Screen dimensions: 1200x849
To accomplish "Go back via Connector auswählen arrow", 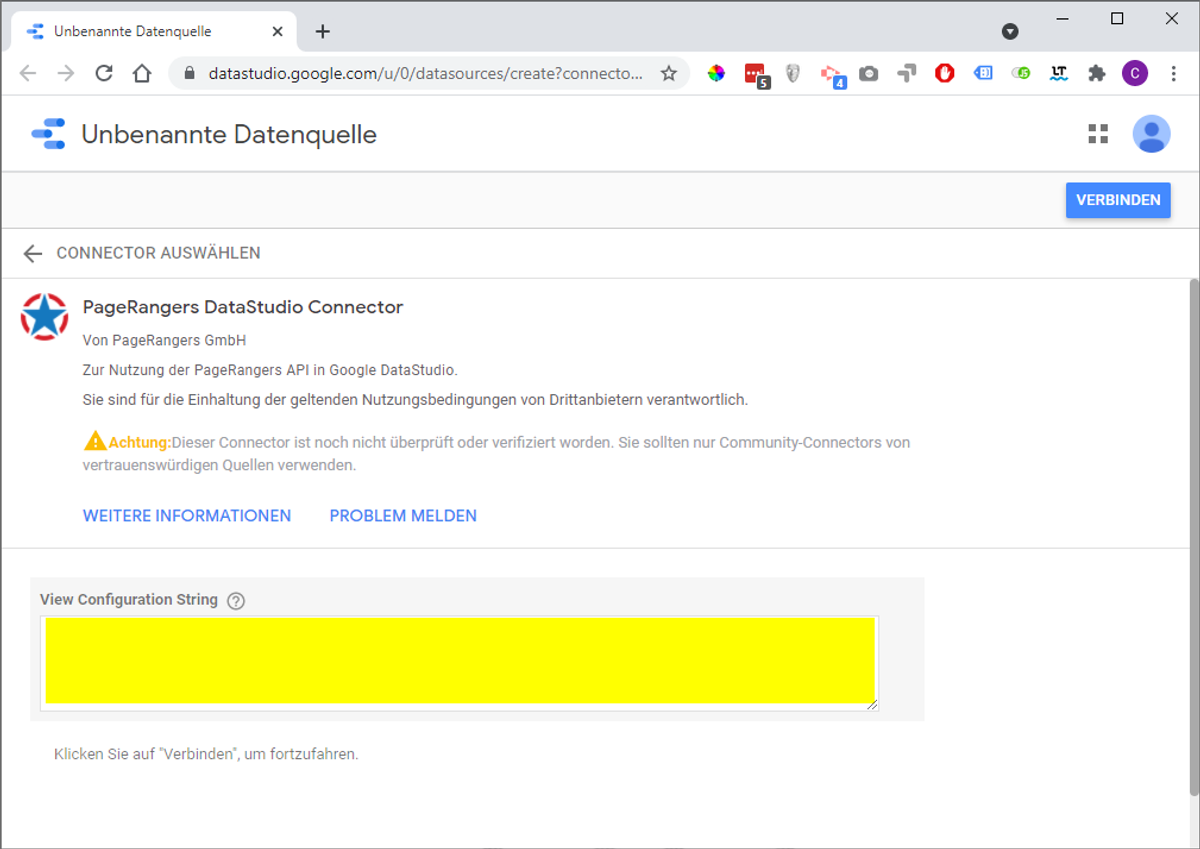I will (33, 254).
